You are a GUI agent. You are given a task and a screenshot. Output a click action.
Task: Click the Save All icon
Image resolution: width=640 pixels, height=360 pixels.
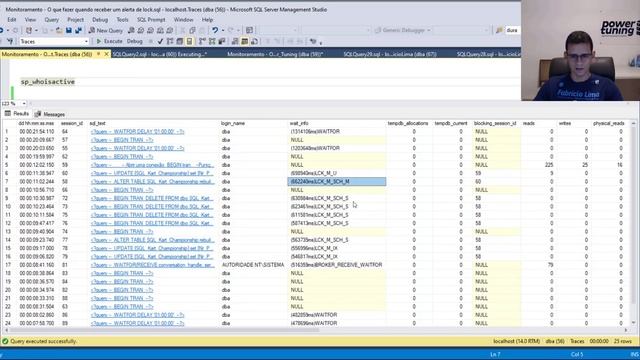coord(78,30)
